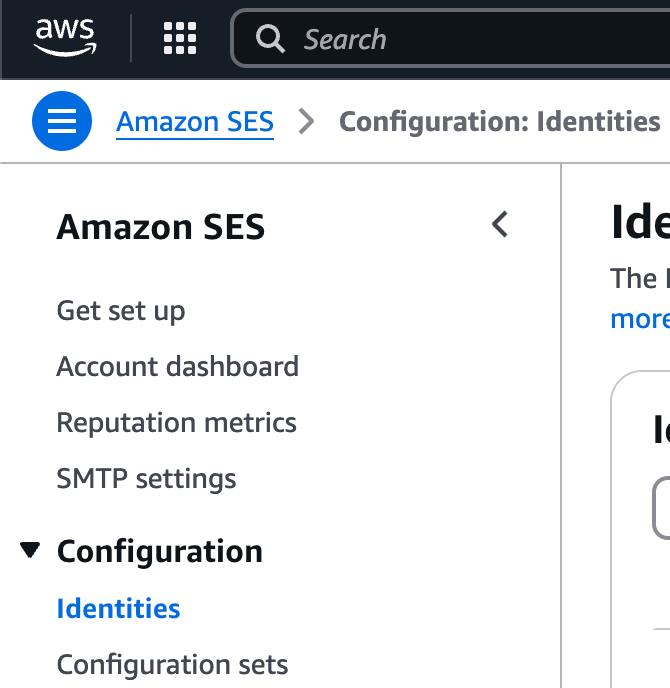Click the partially visible field at right edge
The image size is (670, 688).
662,509
